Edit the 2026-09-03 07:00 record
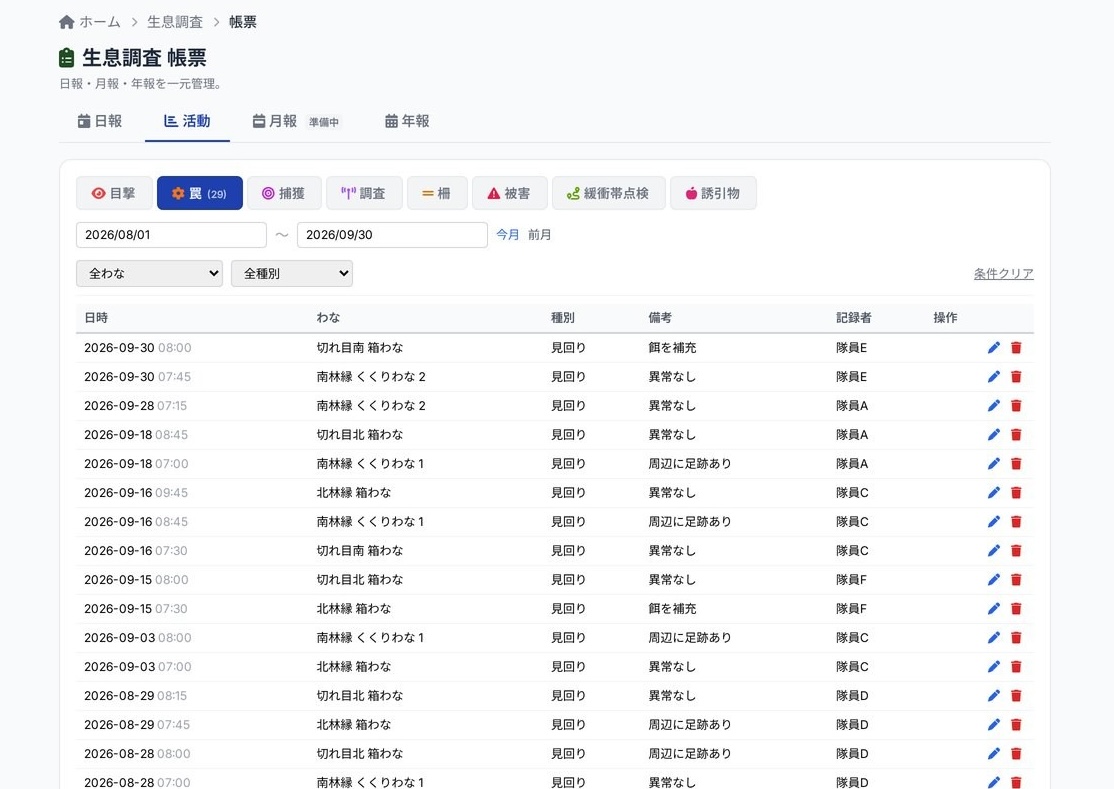1114x789 pixels. click(x=993, y=667)
